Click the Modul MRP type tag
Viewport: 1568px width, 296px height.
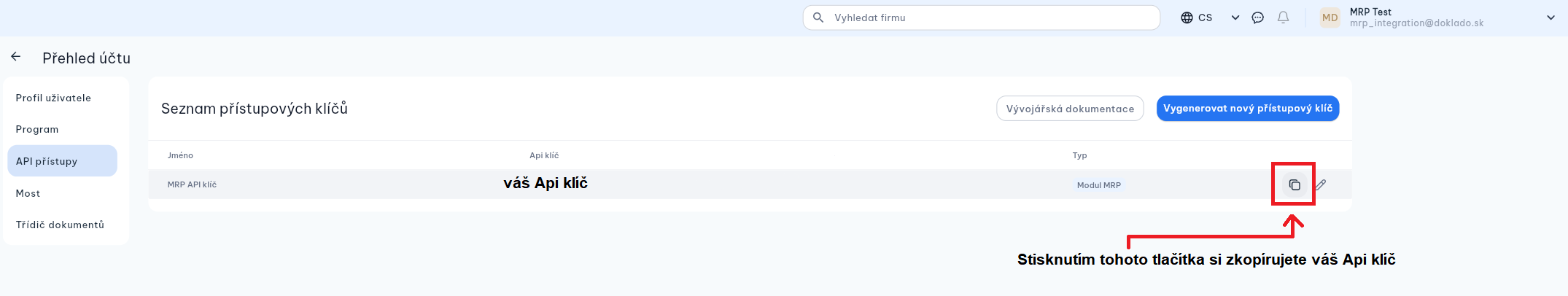tap(1098, 185)
